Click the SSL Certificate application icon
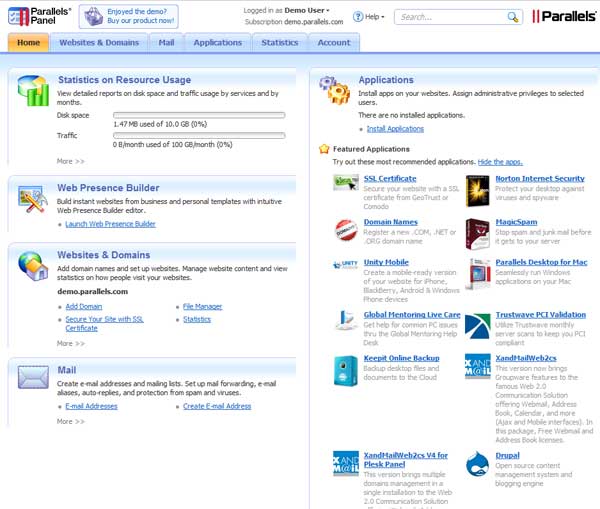Viewport: 600px width, 509px height. point(346,183)
